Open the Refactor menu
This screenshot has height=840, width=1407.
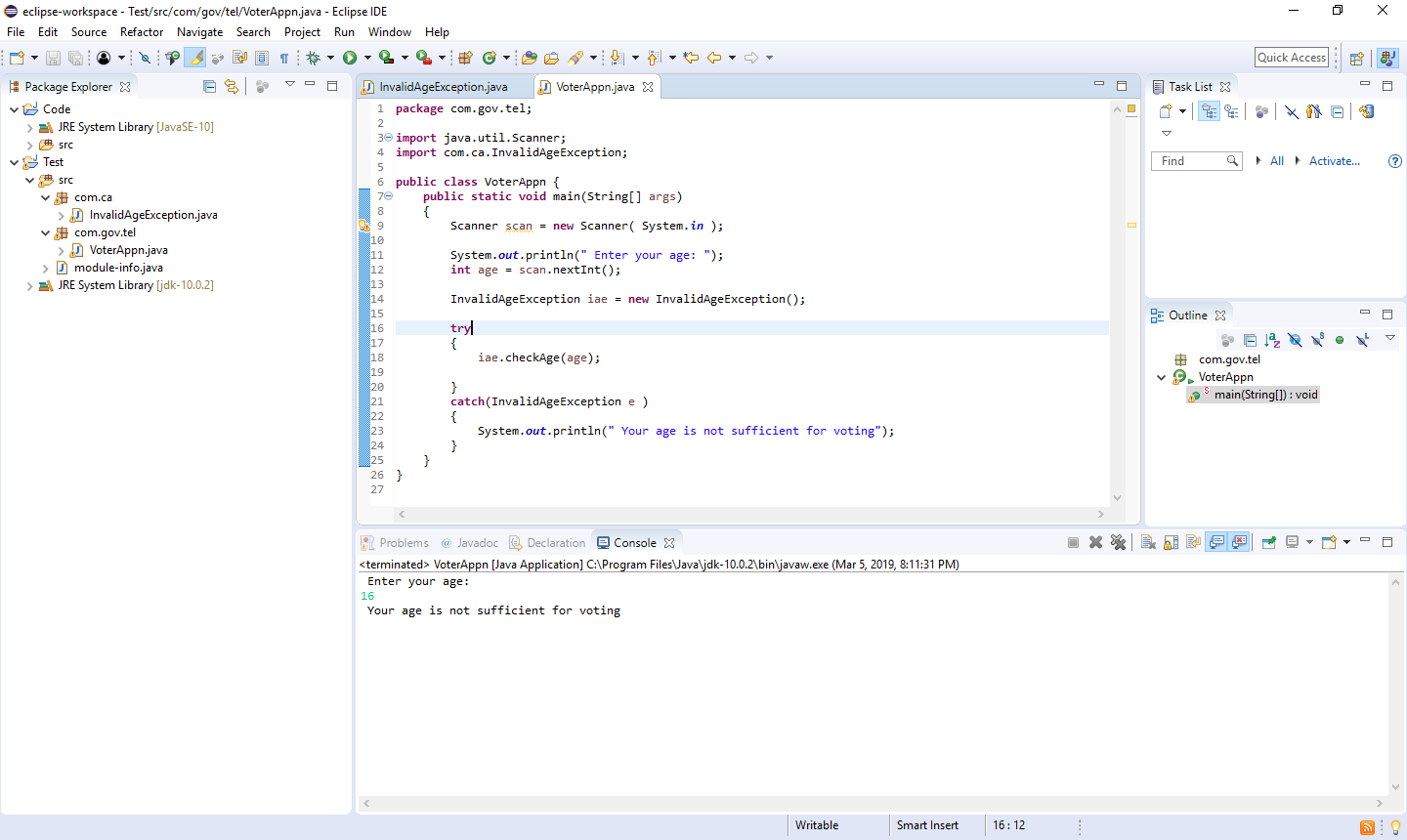pyautogui.click(x=142, y=31)
